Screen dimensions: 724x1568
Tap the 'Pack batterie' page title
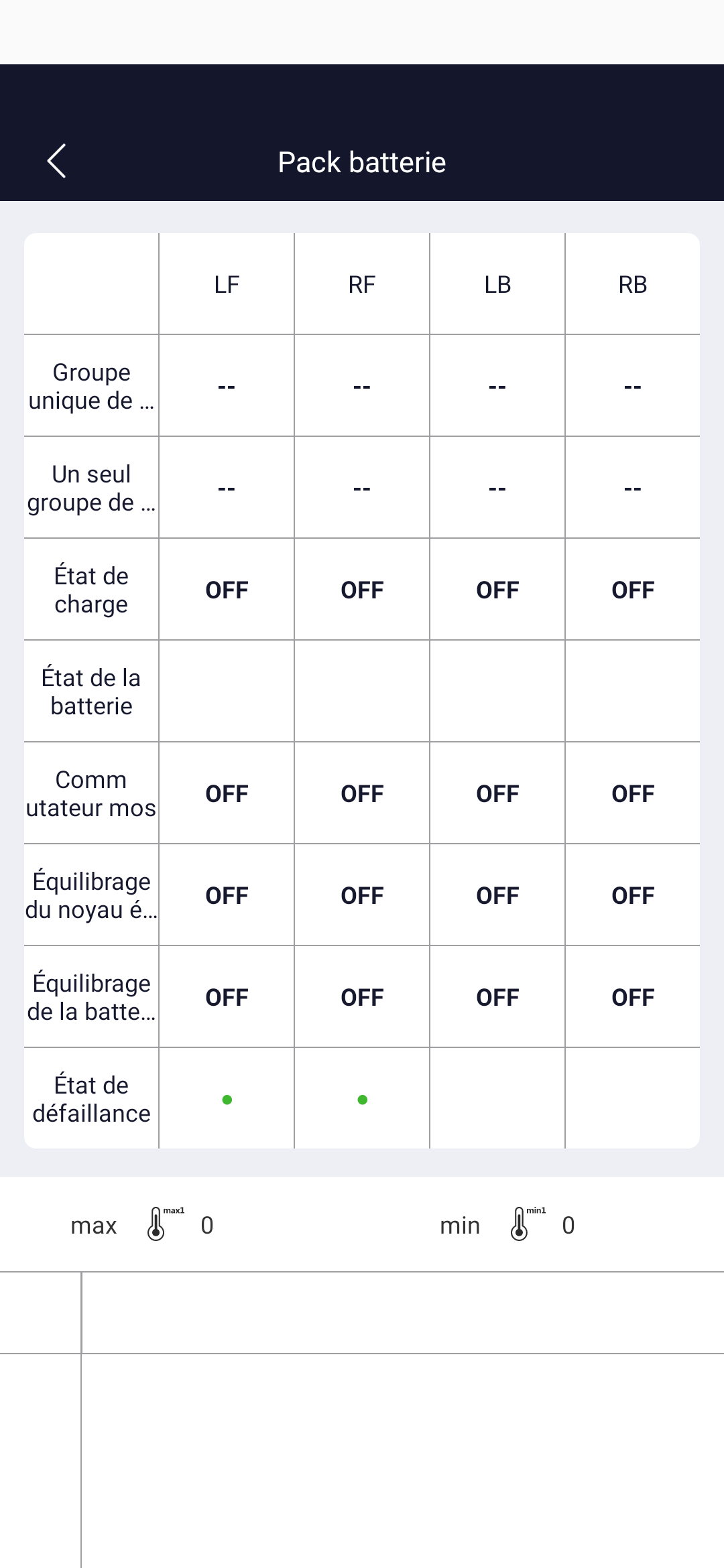[x=362, y=162]
